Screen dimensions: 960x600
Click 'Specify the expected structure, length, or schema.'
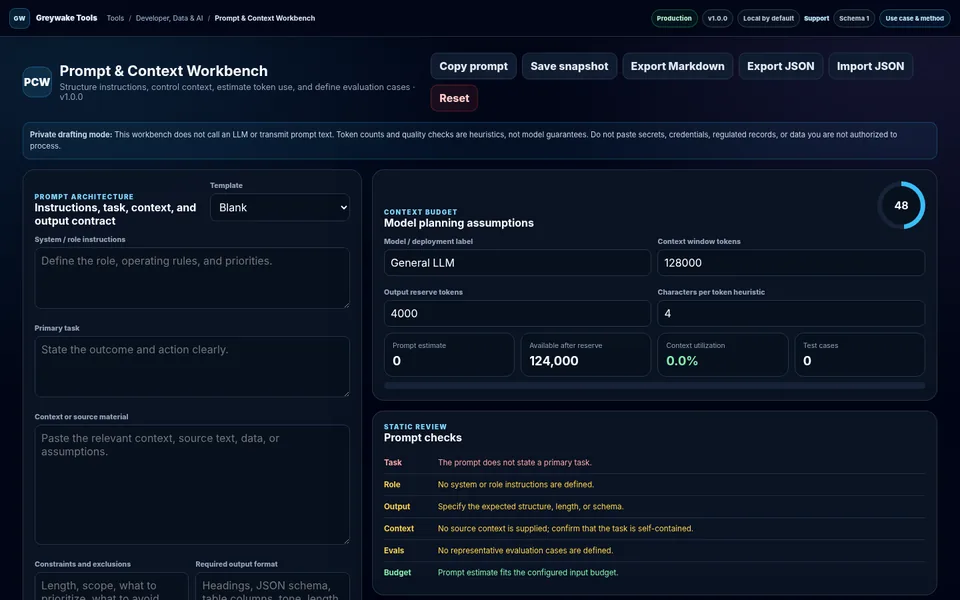(x=531, y=506)
